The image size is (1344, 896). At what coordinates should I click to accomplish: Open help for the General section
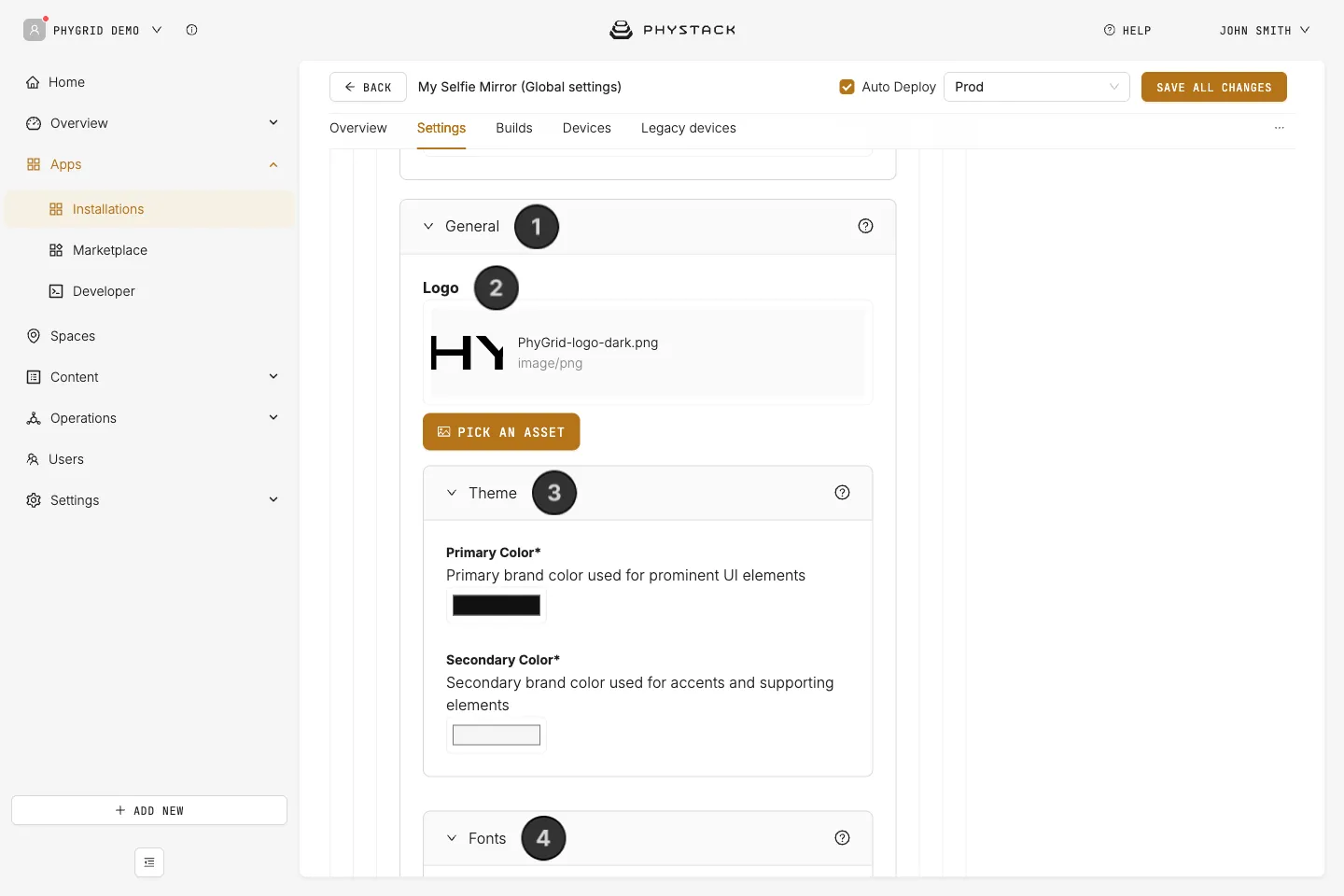tap(865, 226)
